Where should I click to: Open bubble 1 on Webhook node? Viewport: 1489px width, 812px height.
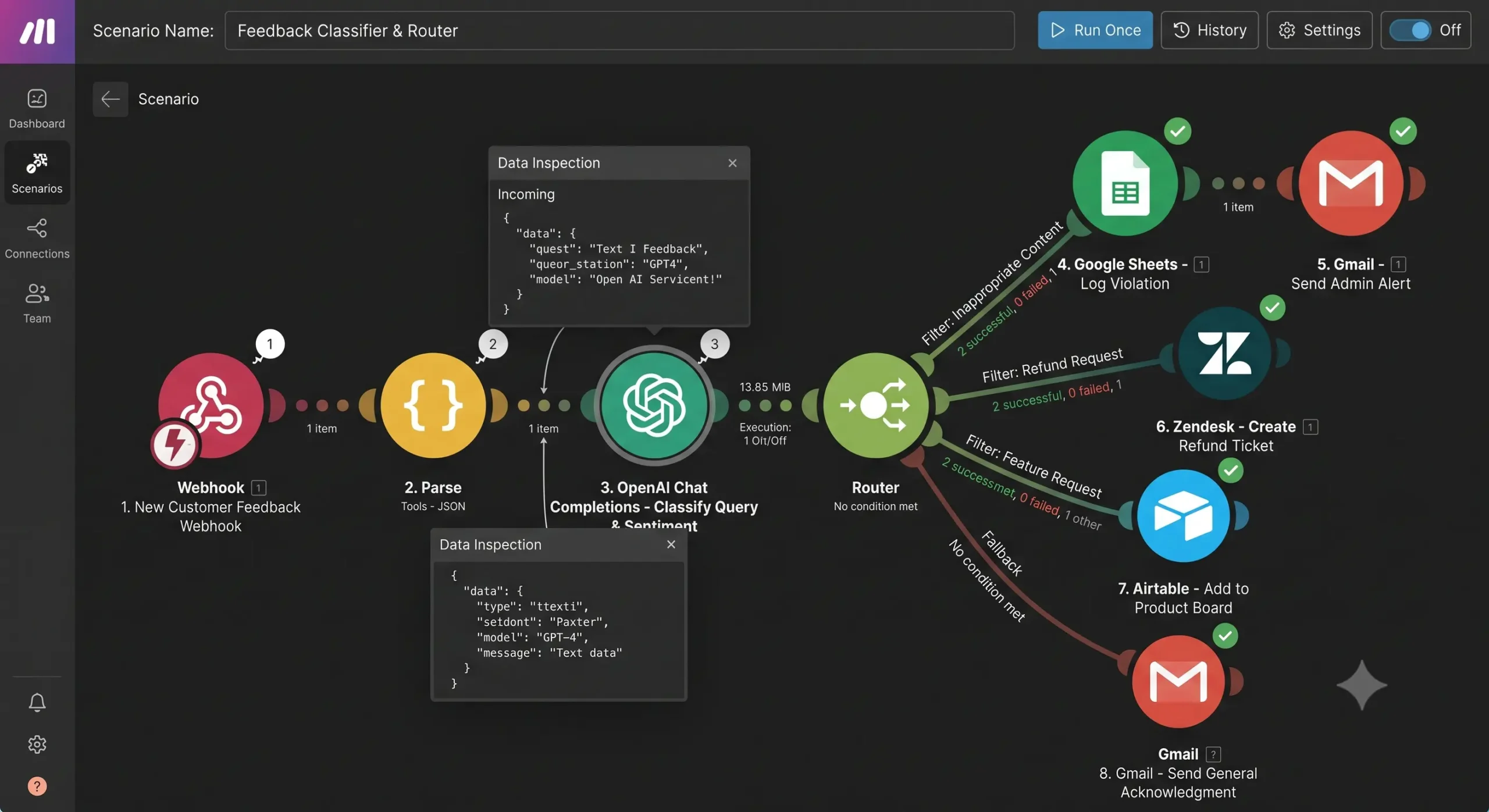[x=270, y=344]
